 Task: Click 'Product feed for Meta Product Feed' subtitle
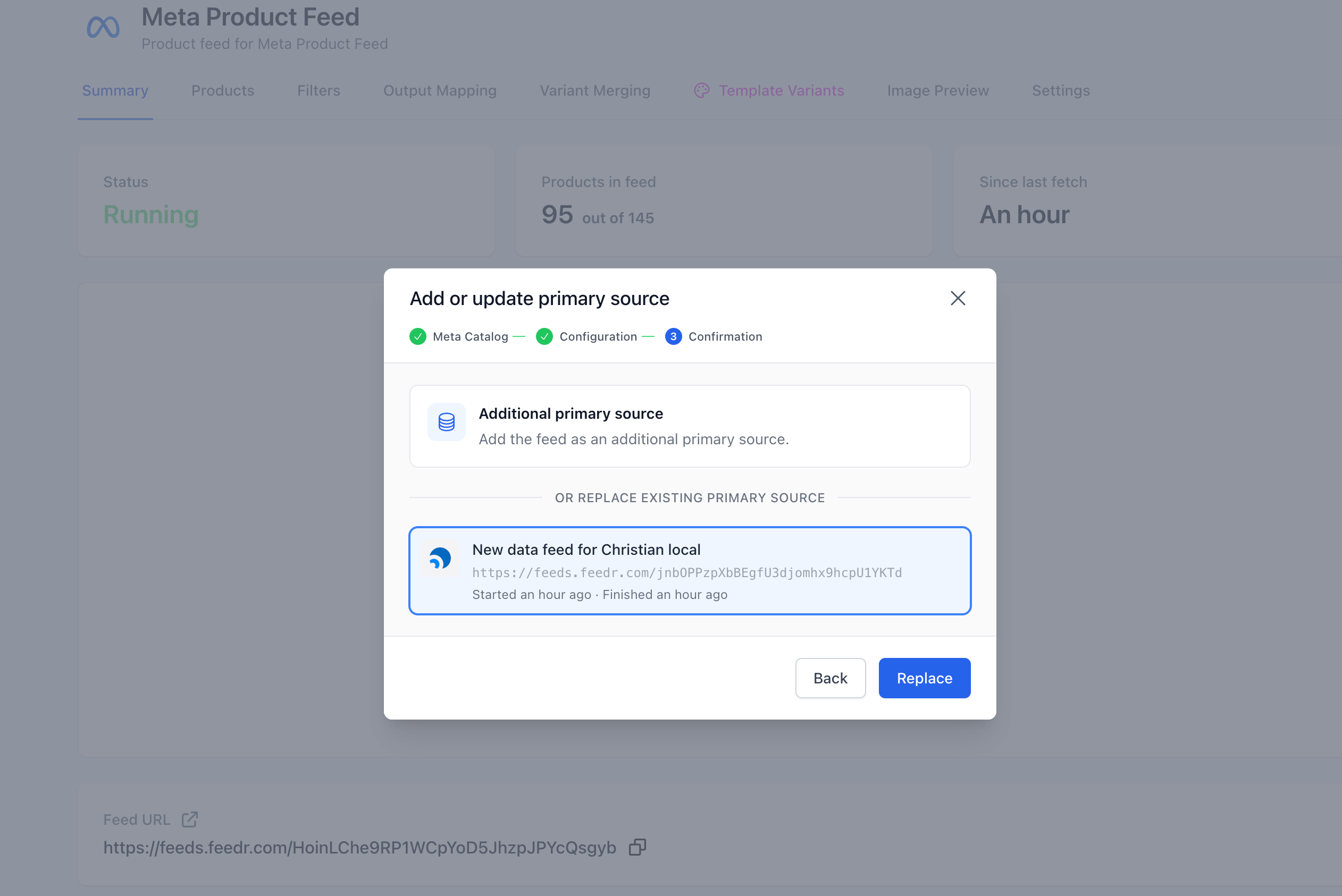[x=265, y=44]
